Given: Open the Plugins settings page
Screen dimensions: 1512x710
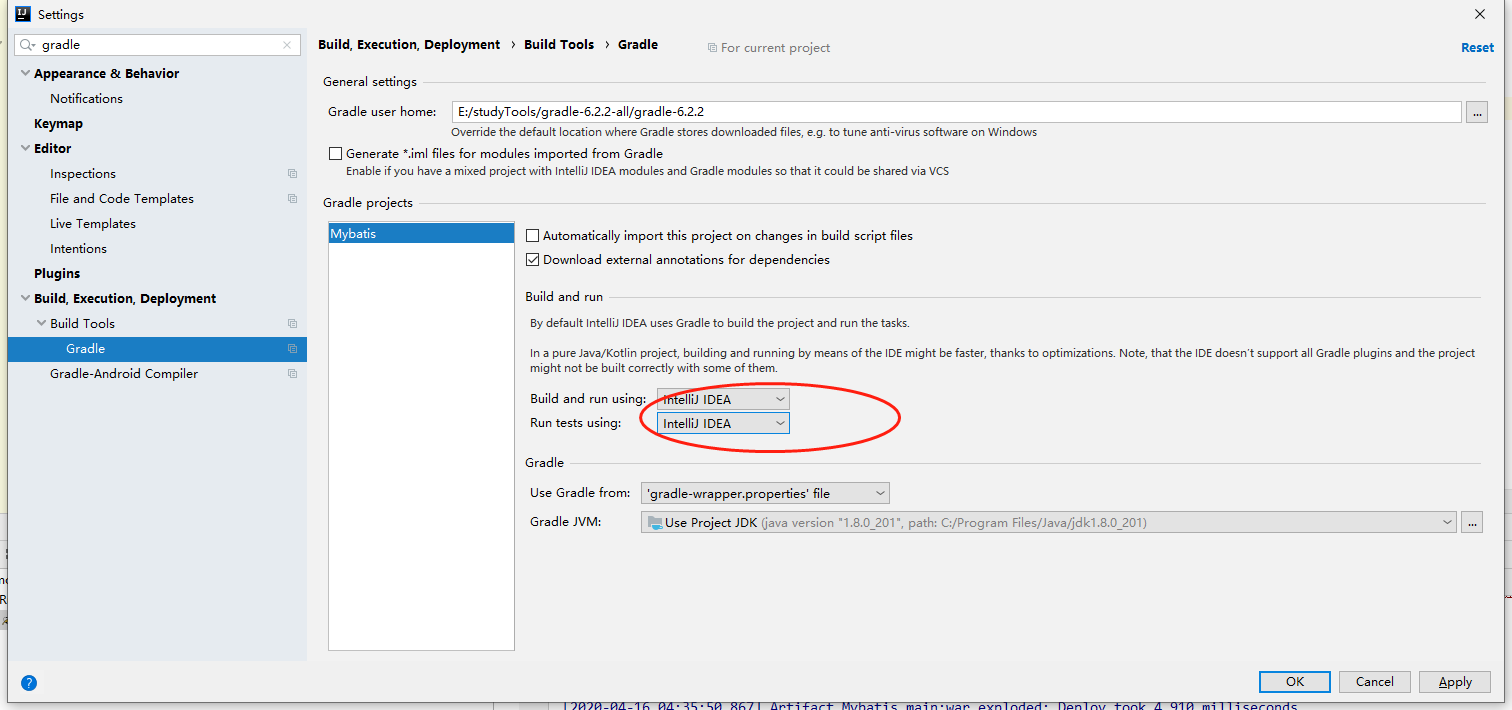Looking at the screenshot, I should (x=57, y=274).
